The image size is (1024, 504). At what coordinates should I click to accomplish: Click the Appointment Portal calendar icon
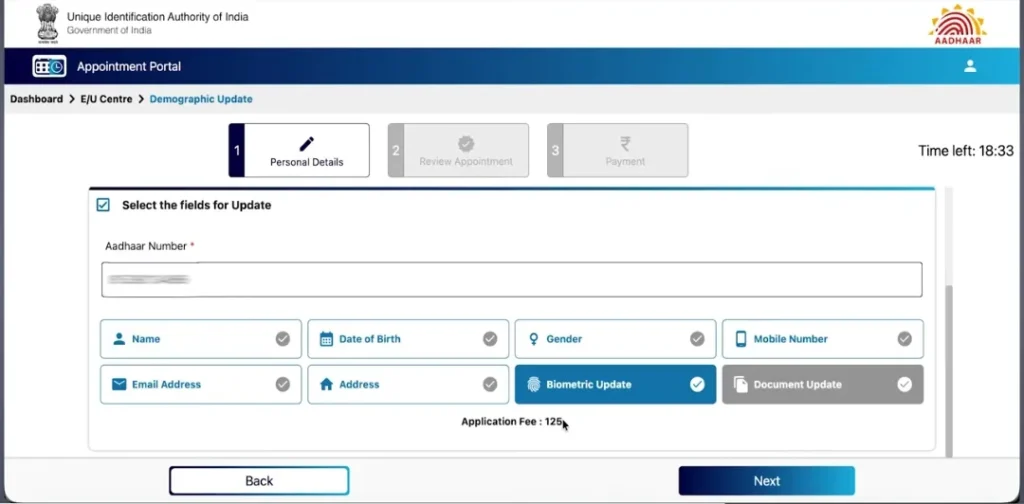(x=50, y=67)
